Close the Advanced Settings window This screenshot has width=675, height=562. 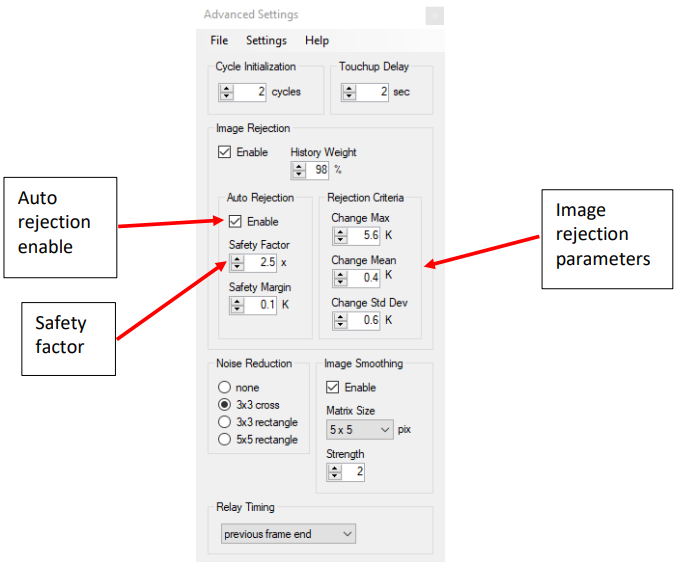tap(434, 15)
